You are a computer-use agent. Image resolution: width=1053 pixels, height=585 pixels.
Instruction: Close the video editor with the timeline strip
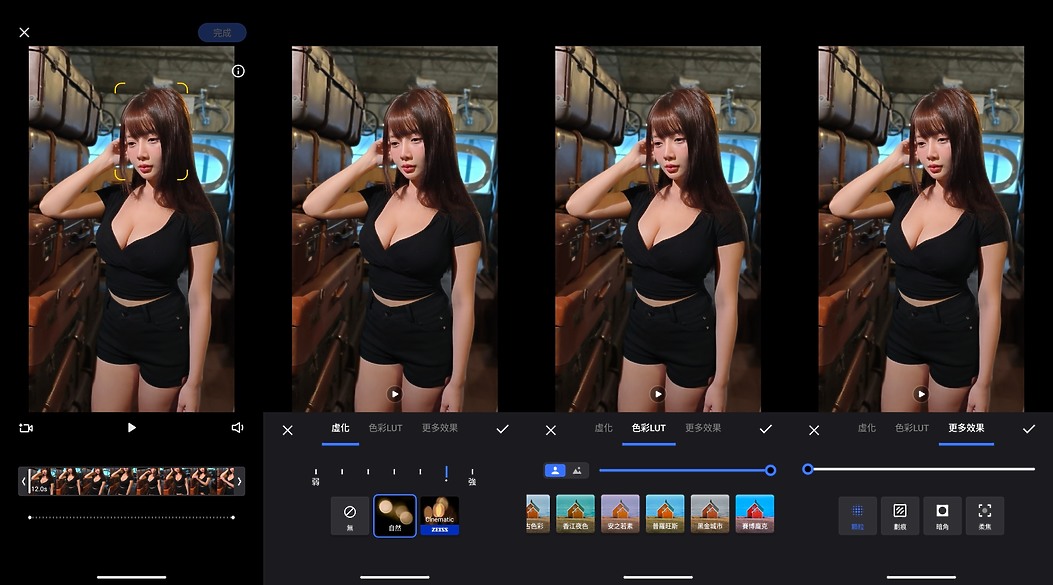tap(24, 32)
